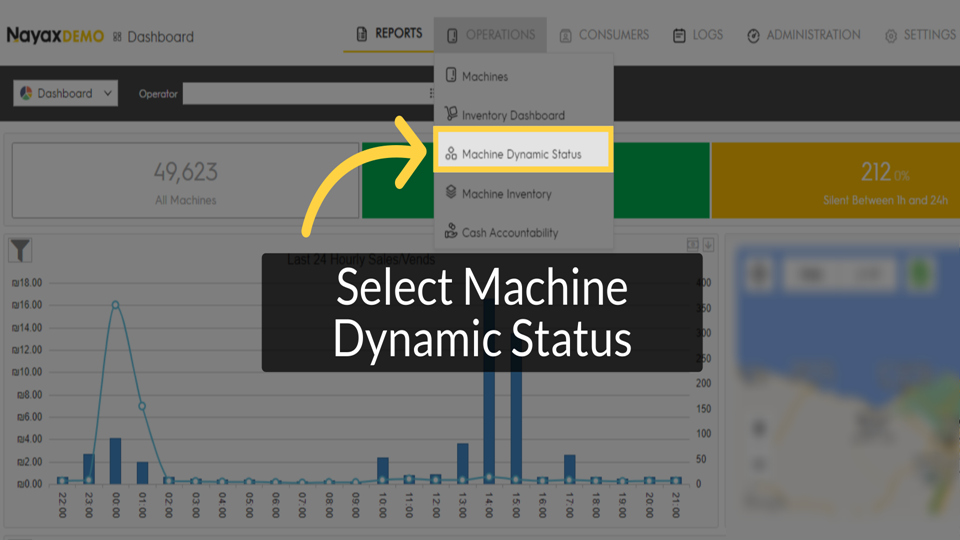
Task: Select Silent Between 1h and 24h card
Action: 835,181
